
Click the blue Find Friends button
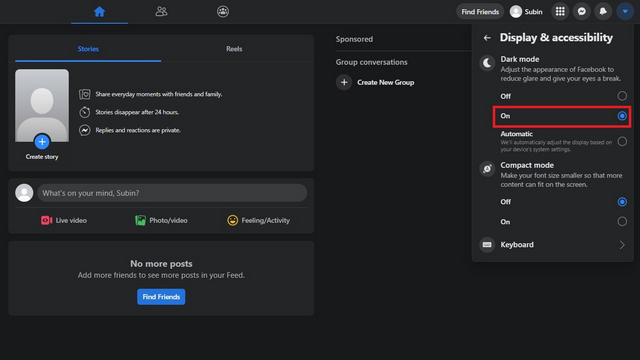point(161,297)
